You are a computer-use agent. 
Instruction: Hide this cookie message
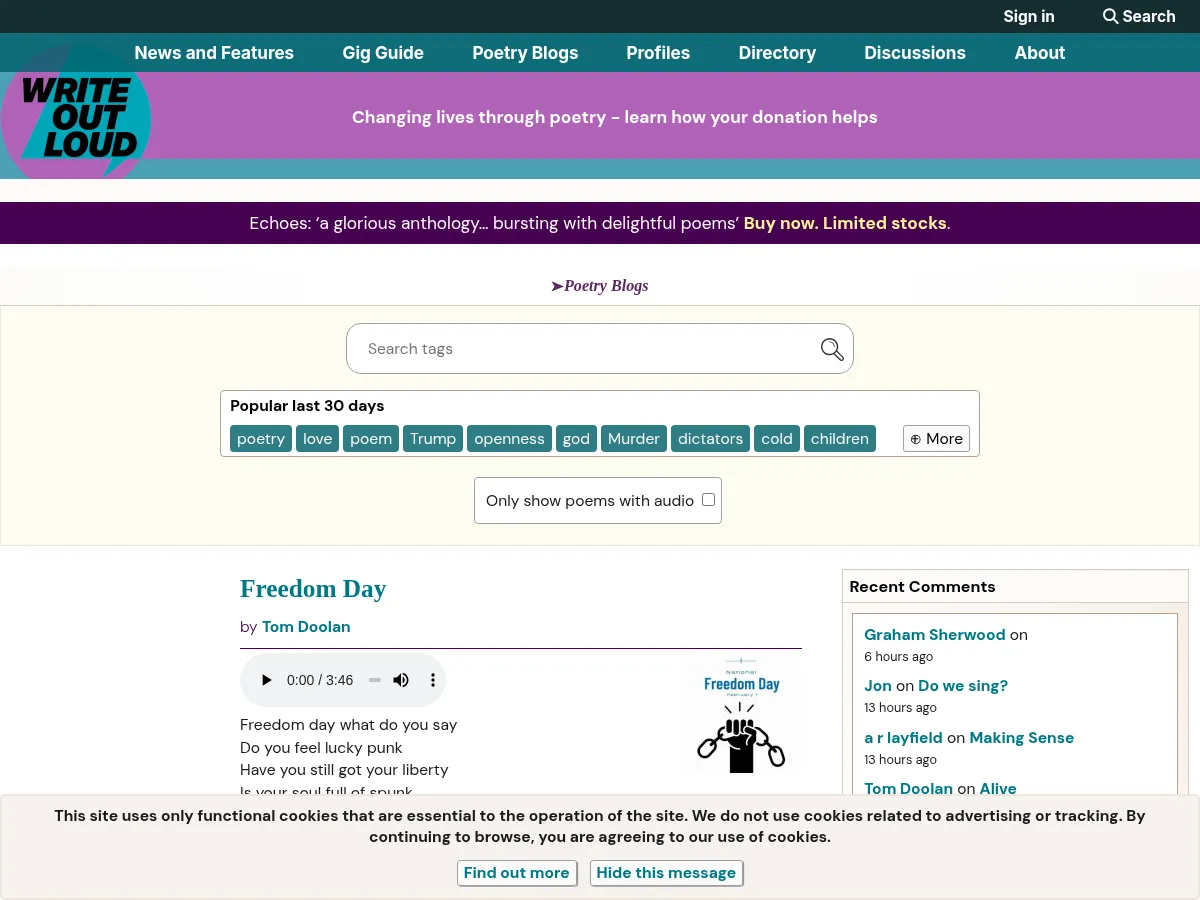pos(666,873)
